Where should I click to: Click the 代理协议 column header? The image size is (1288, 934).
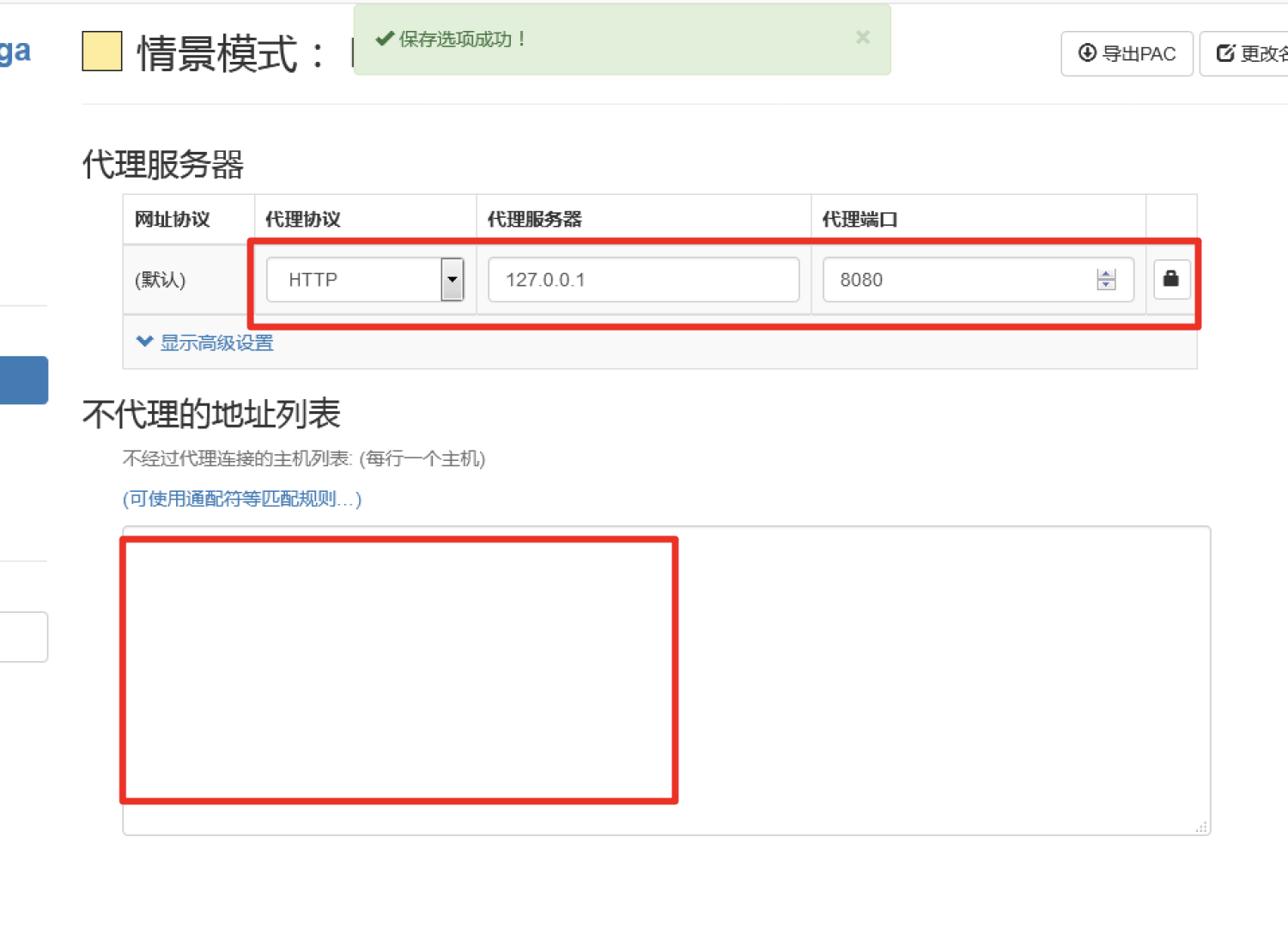[303, 220]
